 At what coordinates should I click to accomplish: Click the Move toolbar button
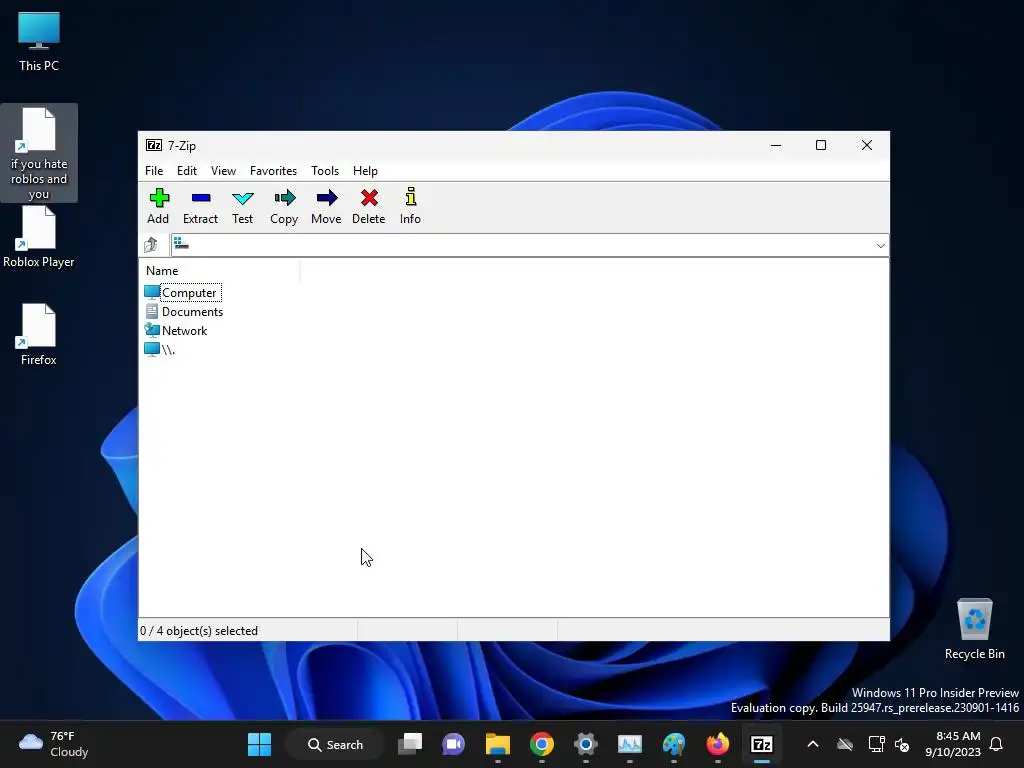pyautogui.click(x=326, y=206)
